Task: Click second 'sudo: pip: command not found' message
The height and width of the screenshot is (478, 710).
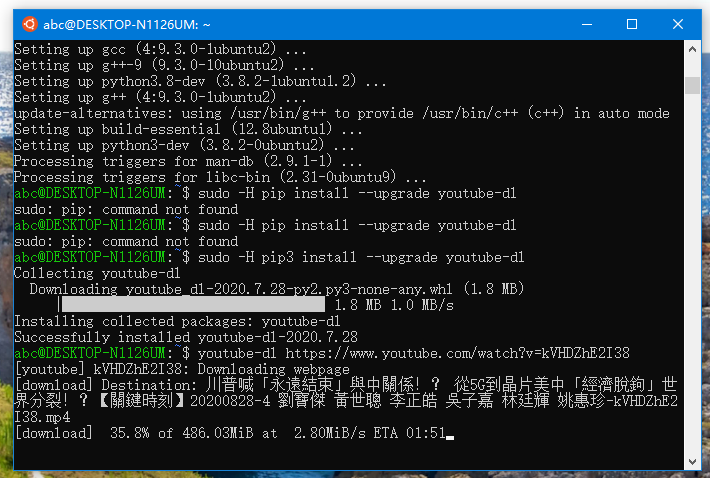Action: (126, 241)
